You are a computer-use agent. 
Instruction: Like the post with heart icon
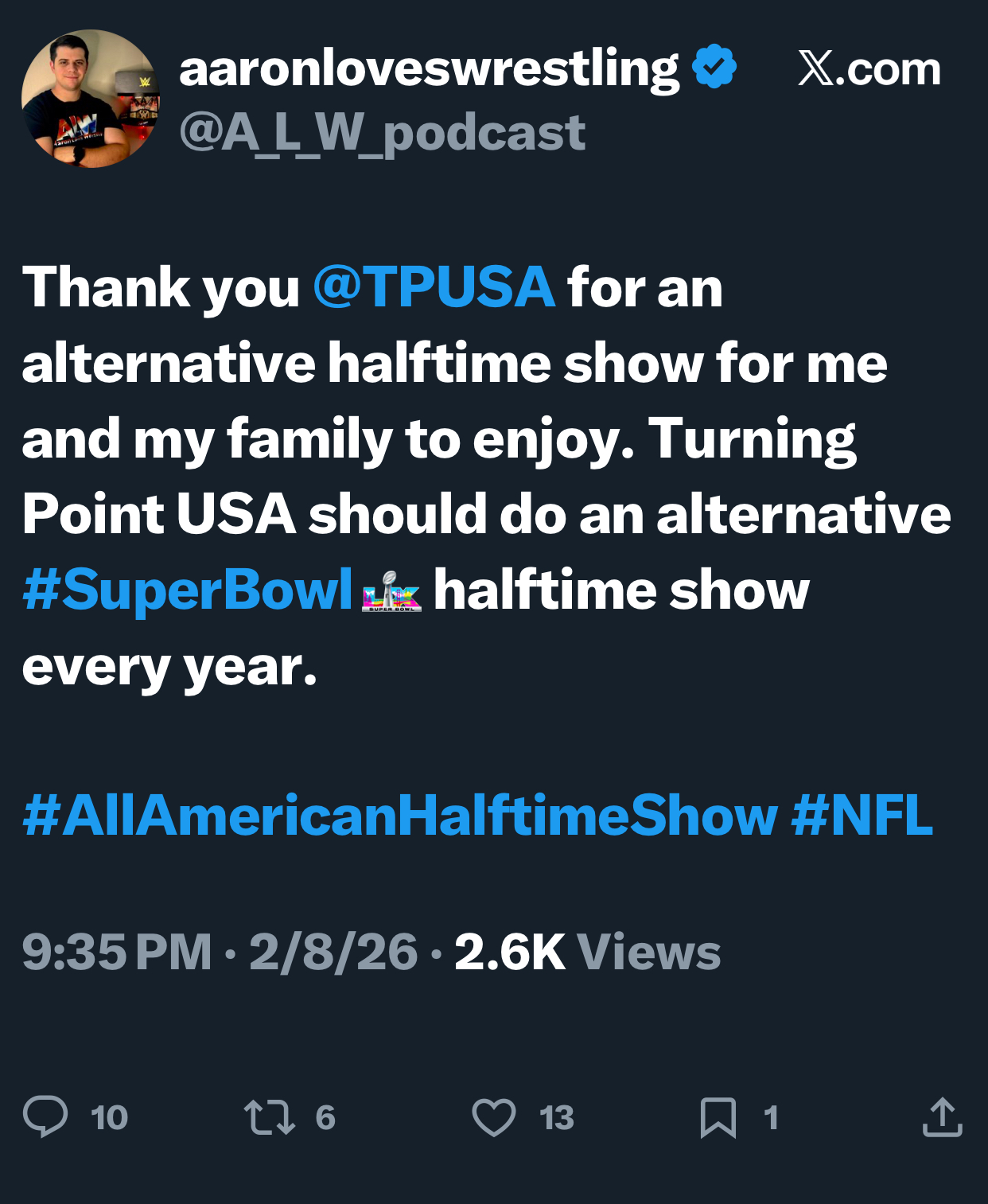494,1116
